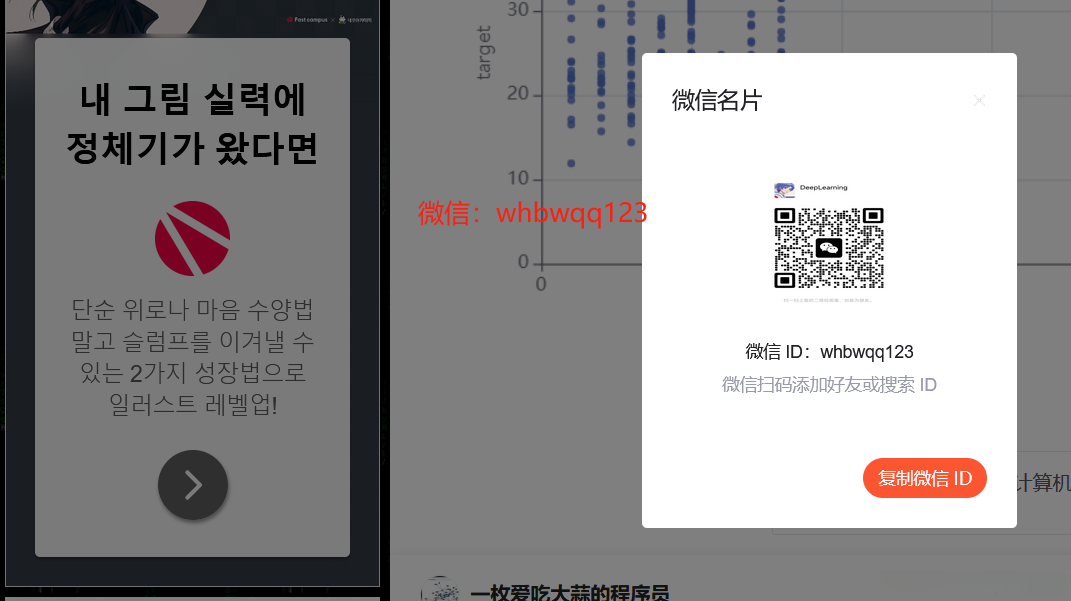
Task: Click the 微信扫码添加好友或搜索 ID hint text
Action: [829, 385]
